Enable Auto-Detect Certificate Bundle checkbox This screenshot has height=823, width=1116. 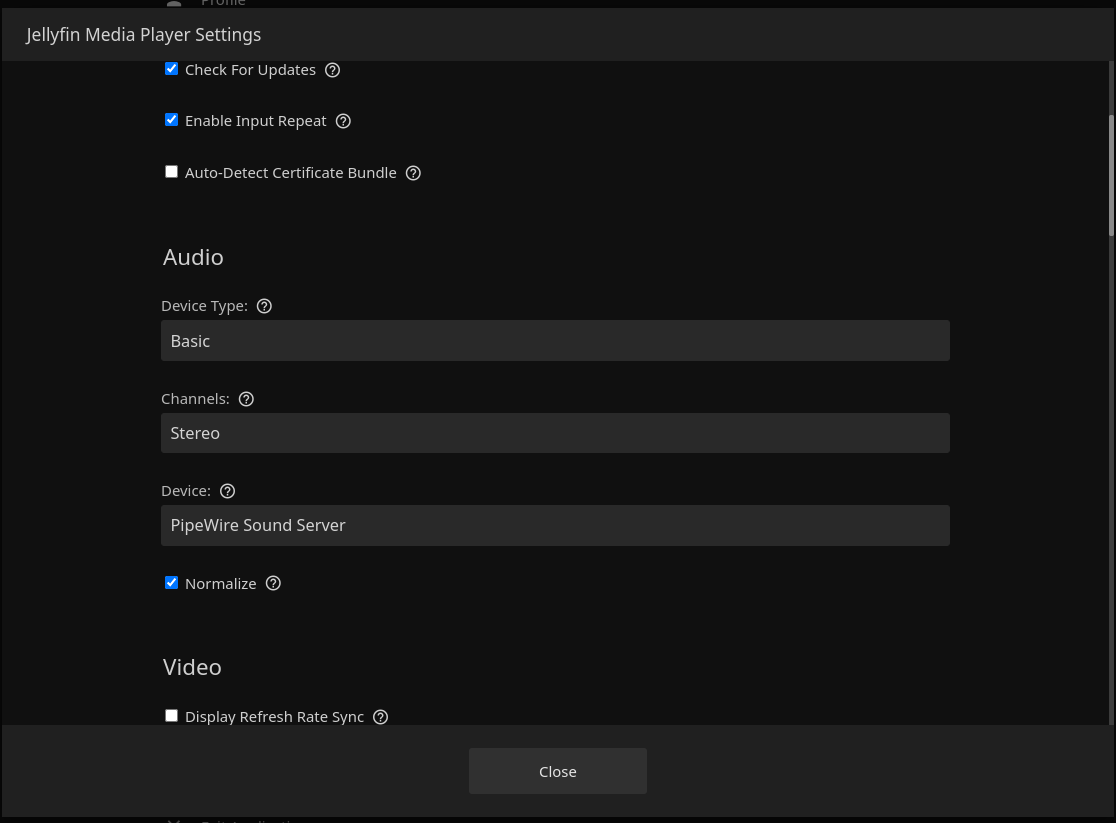coord(171,172)
